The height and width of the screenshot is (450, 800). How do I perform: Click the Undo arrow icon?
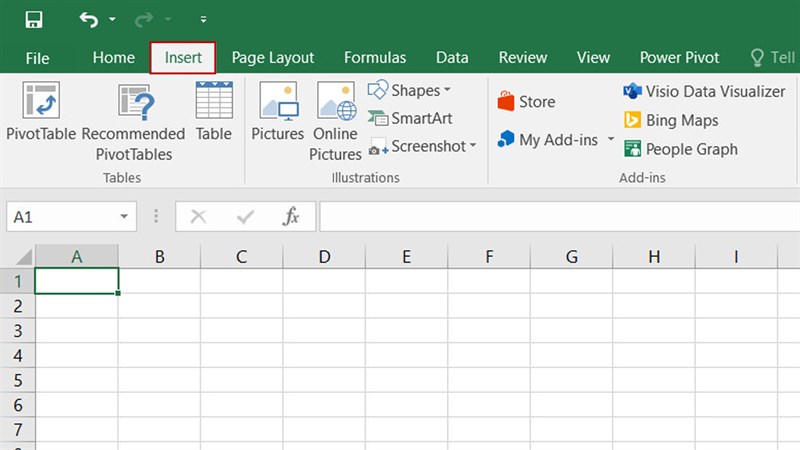point(89,19)
